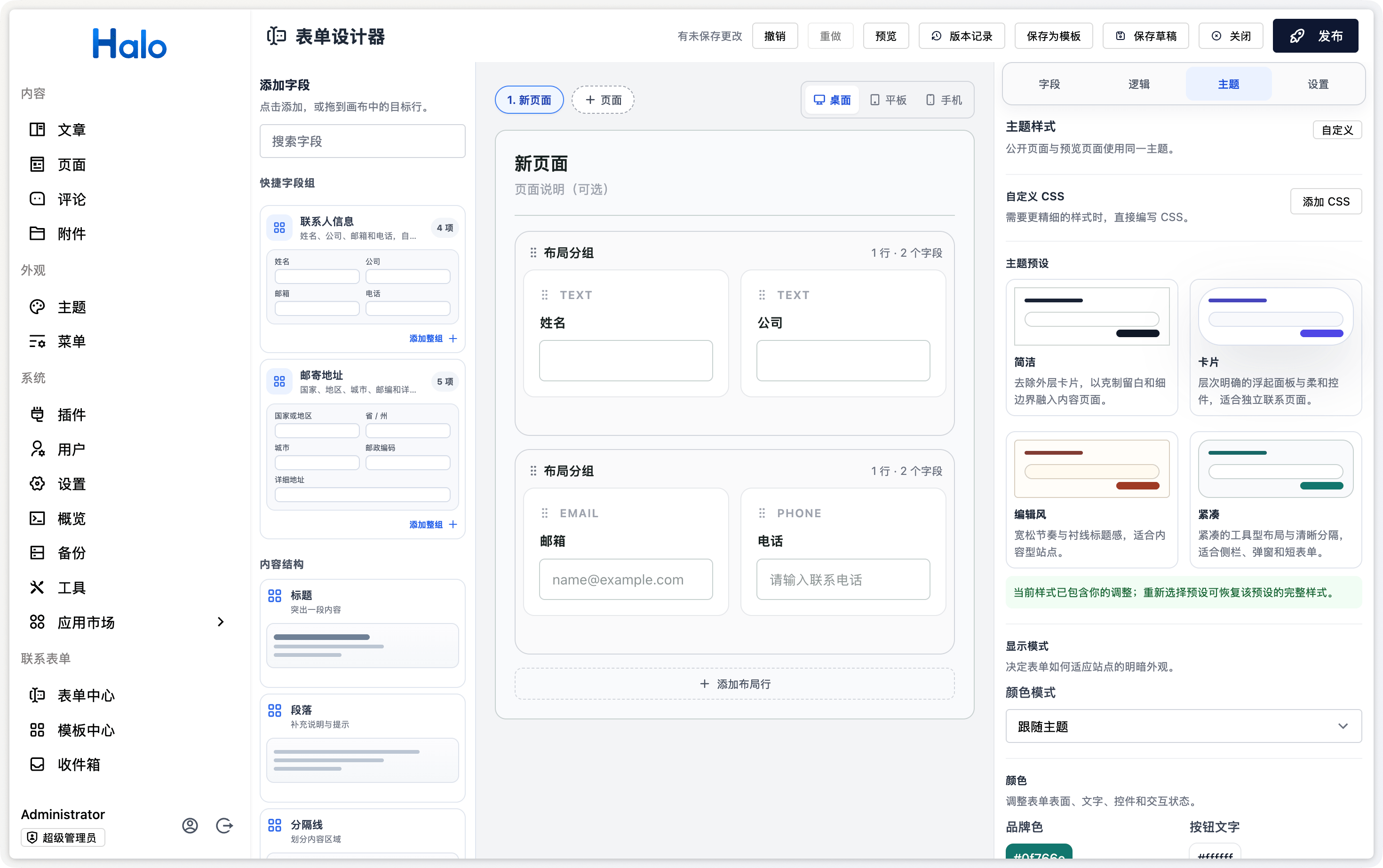Grab the drag handle of 邮箱 EMAIL field
The width and height of the screenshot is (1383, 868).
pyautogui.click(x=544, y=513)
